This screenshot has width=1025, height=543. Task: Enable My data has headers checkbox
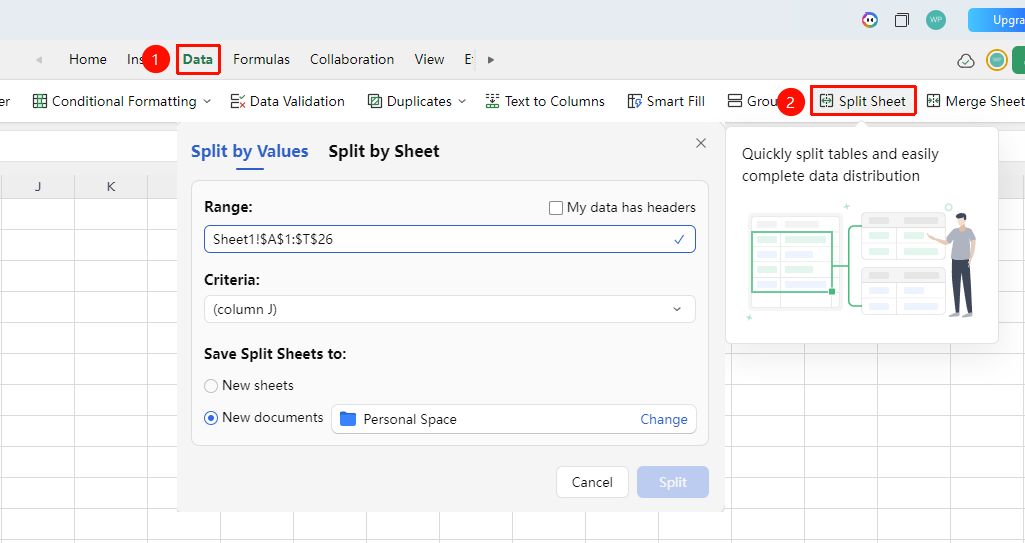pyautogui.click(x=556, y=208)
